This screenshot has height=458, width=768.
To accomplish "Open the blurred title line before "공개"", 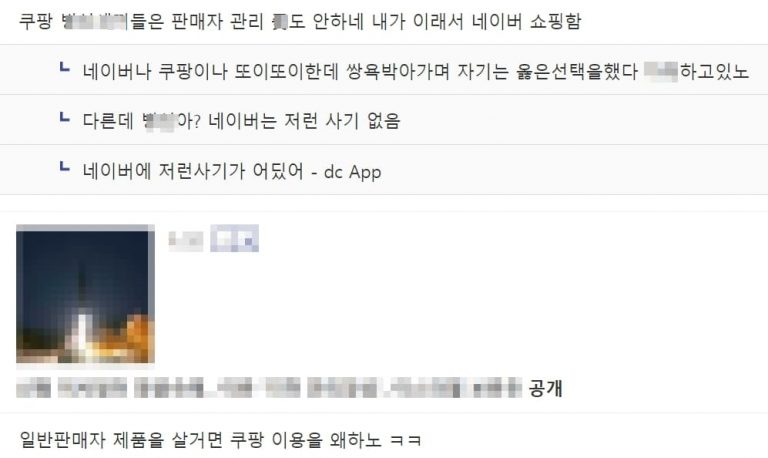I will coord(268,387).
